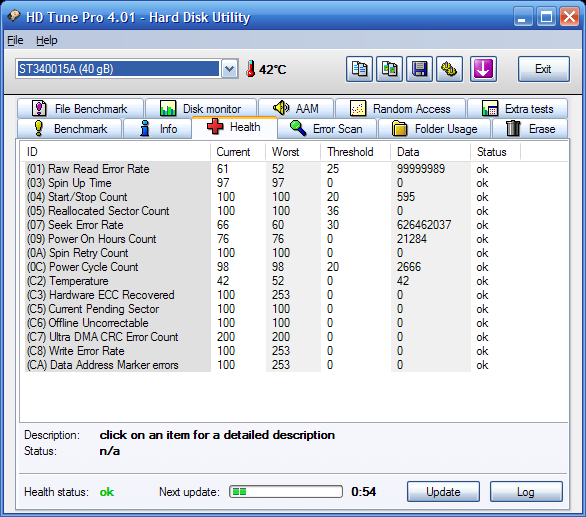This screenshot has height=517, width=586.
Task: Close the HD Tune Pro window
Action: pyautogui.click(x=570, y=16)
